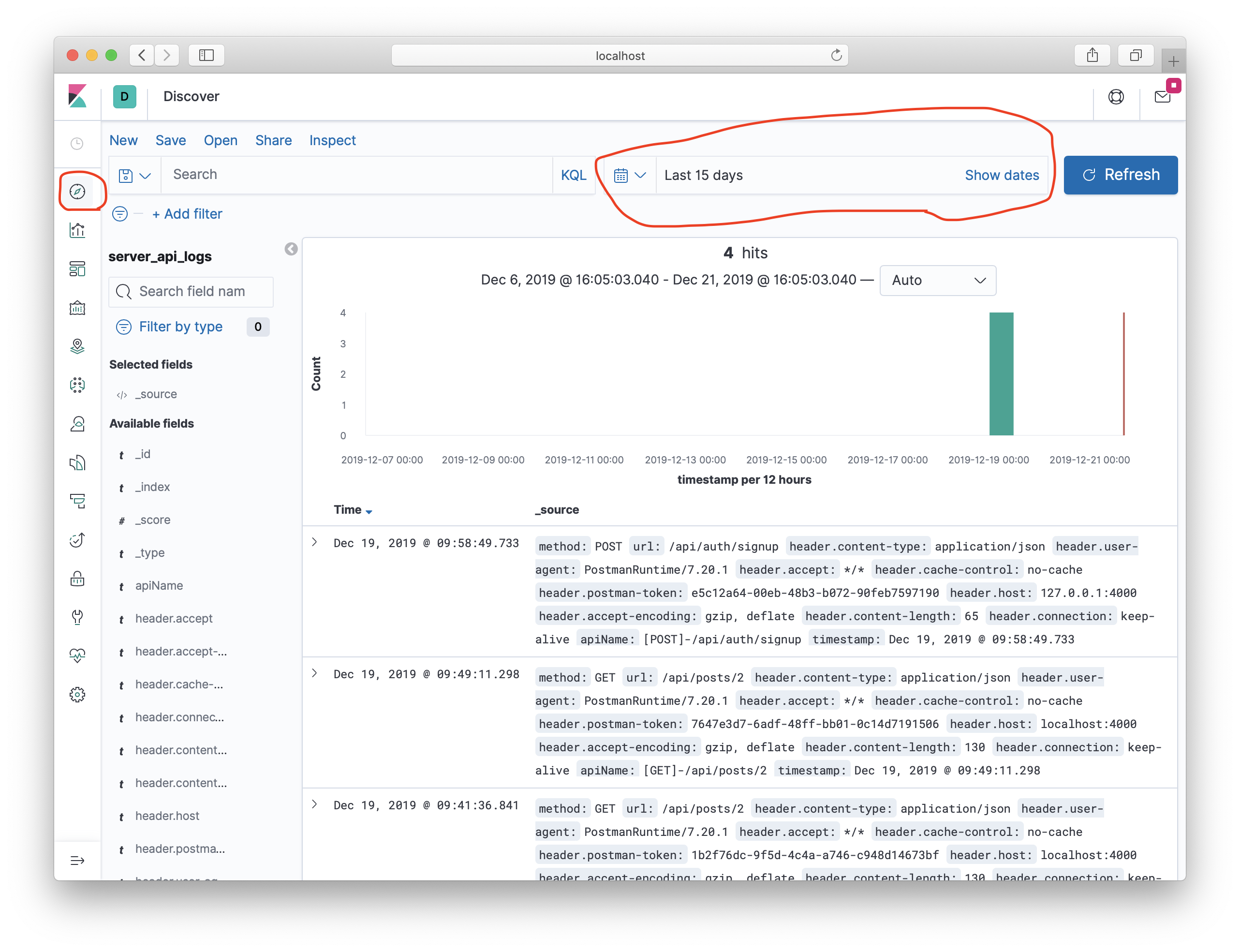The height and width of the screenshot is (952, 1240).
Task: Click Show dates link
Action: click(x=1002, y=175)
